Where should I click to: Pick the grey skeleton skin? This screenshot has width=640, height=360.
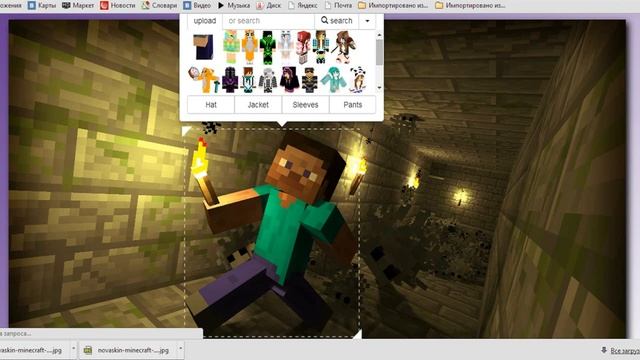pyautogui.click(x=268, y=80)
